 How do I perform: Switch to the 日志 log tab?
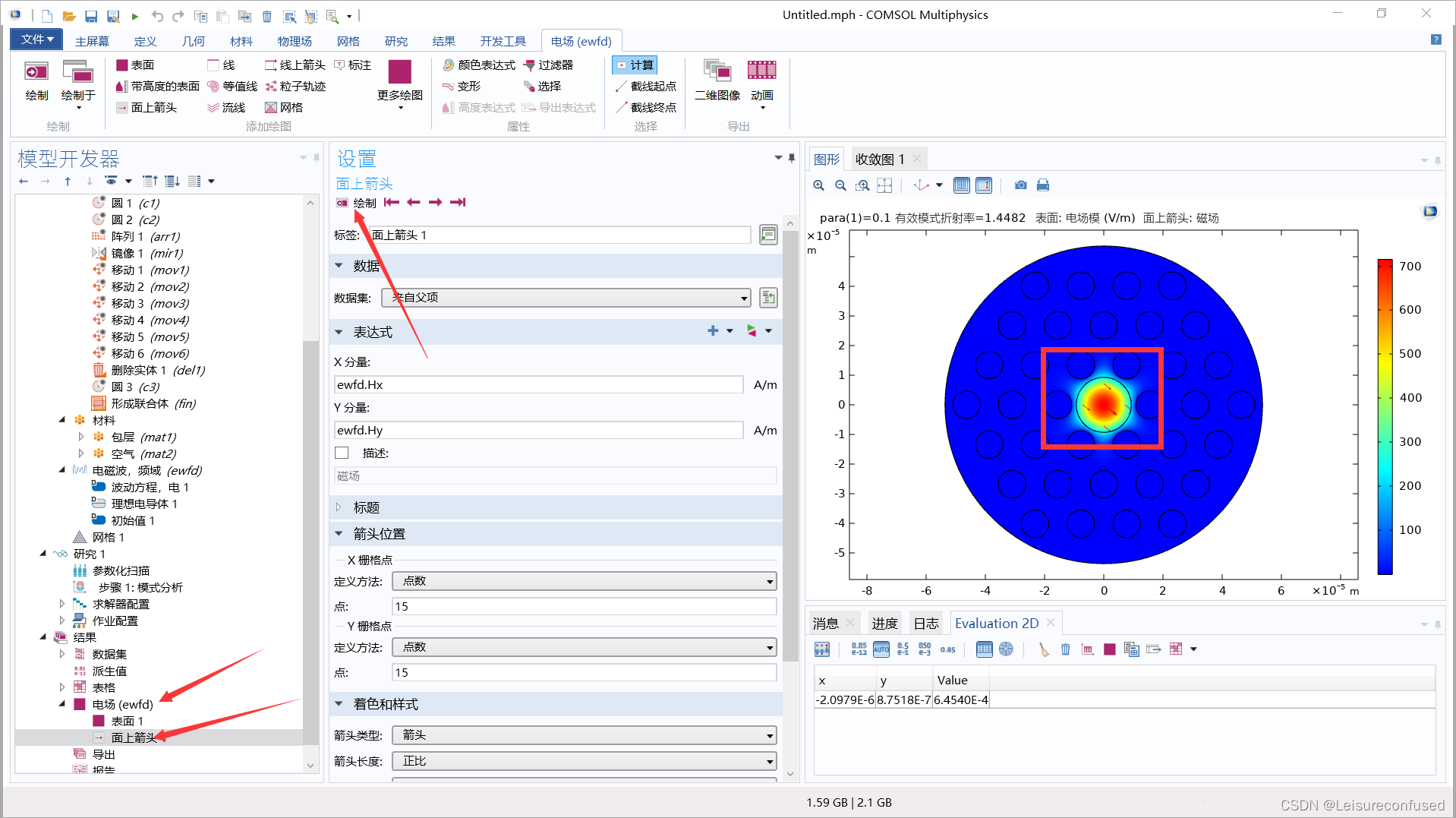pyautogui.click(x=926, y=624)
